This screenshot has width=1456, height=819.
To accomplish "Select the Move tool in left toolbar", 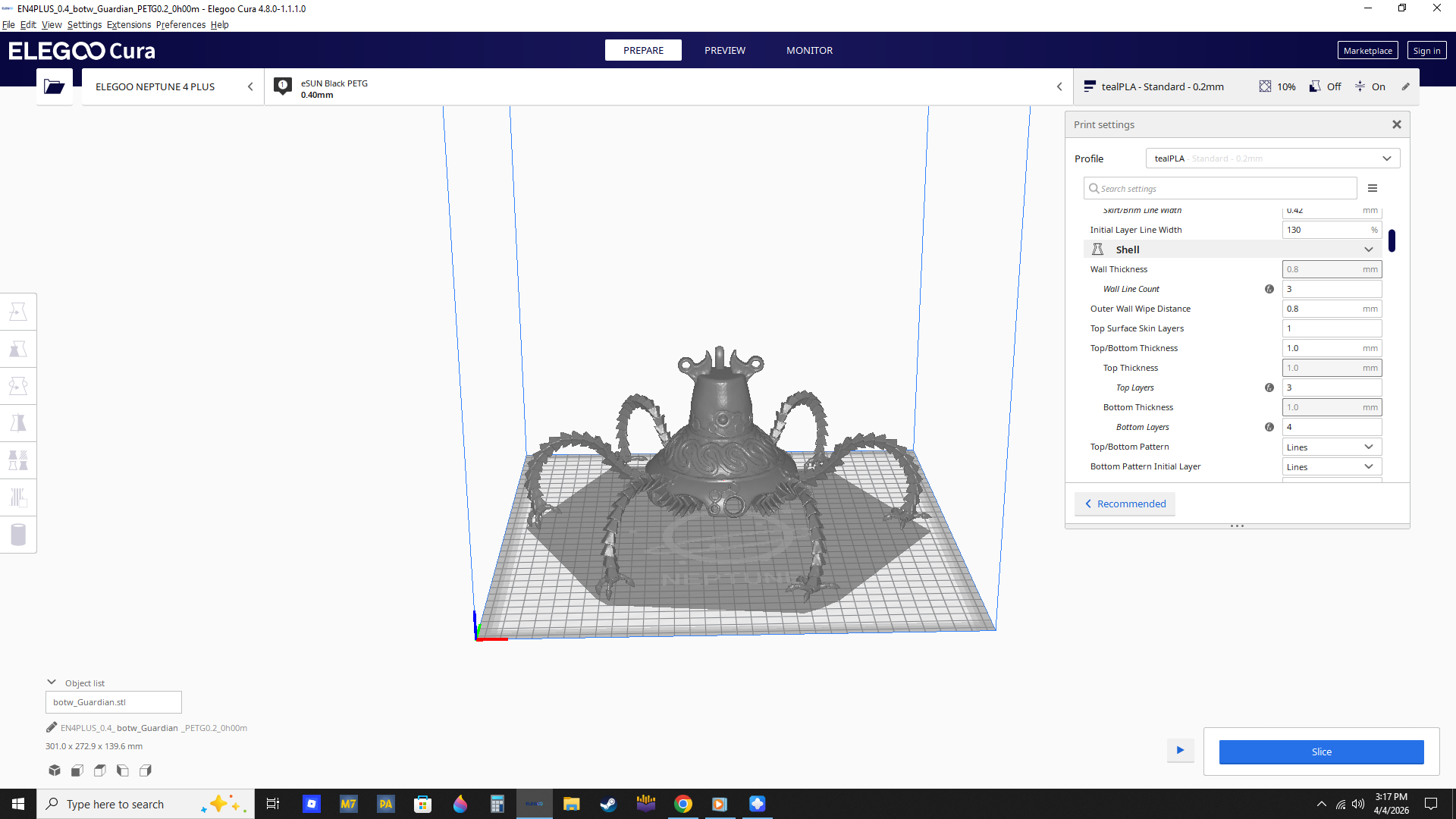I will tap(18, 312).
